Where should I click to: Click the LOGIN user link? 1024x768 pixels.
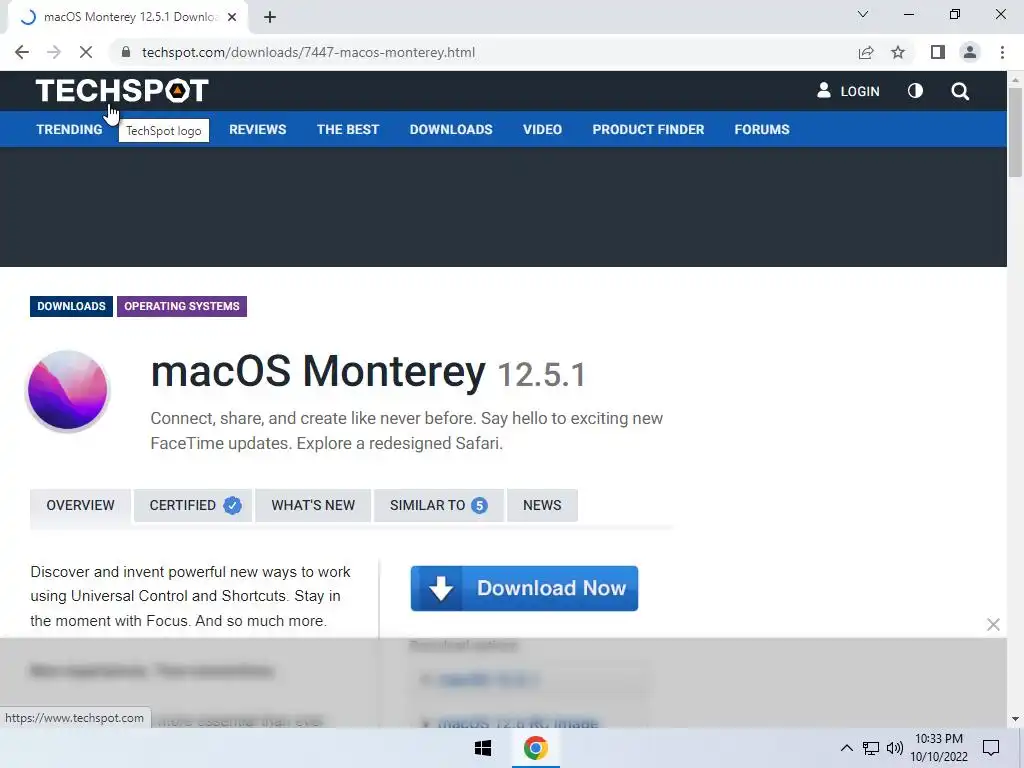(848, 91)
